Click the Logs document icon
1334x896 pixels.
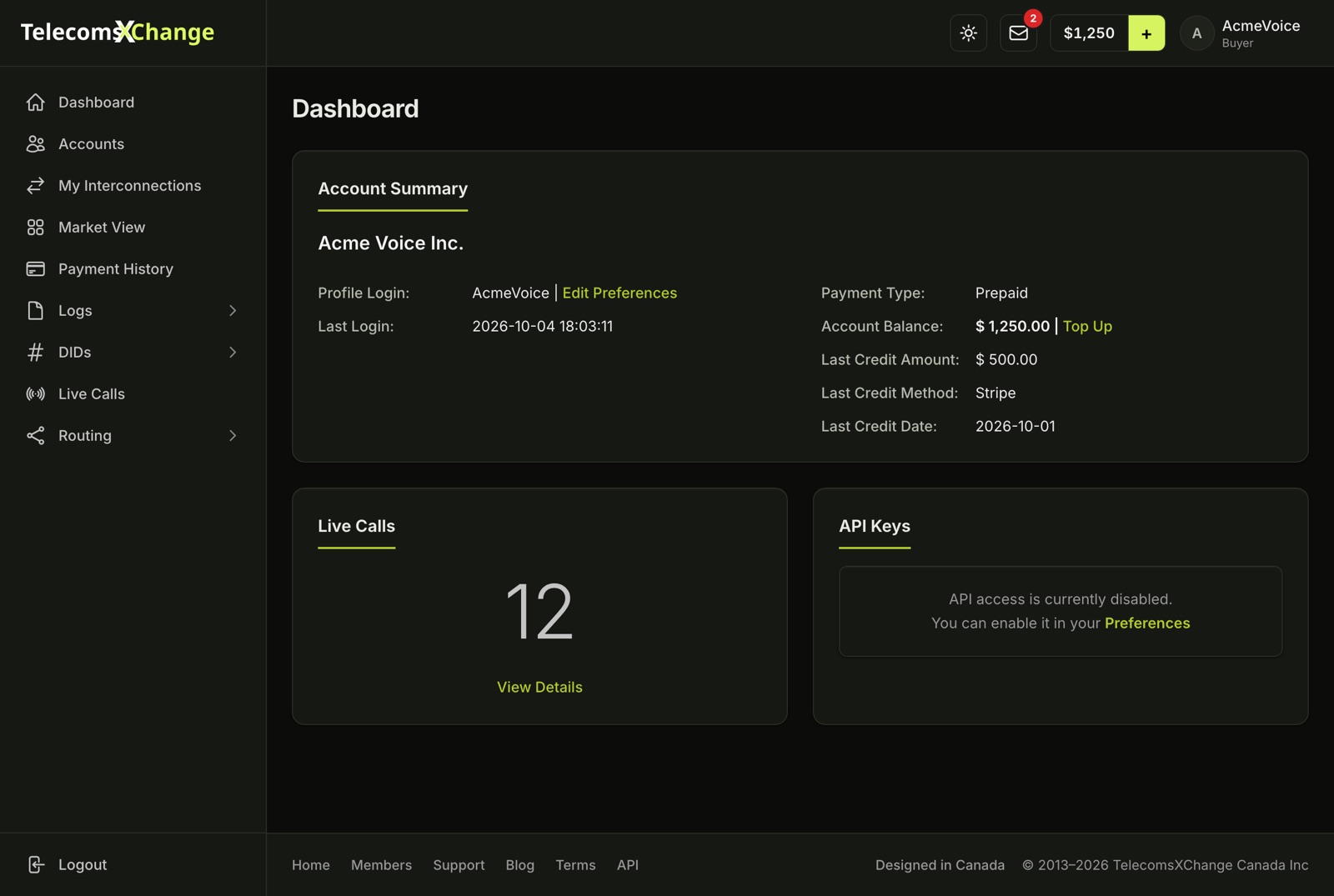(35, 310)
